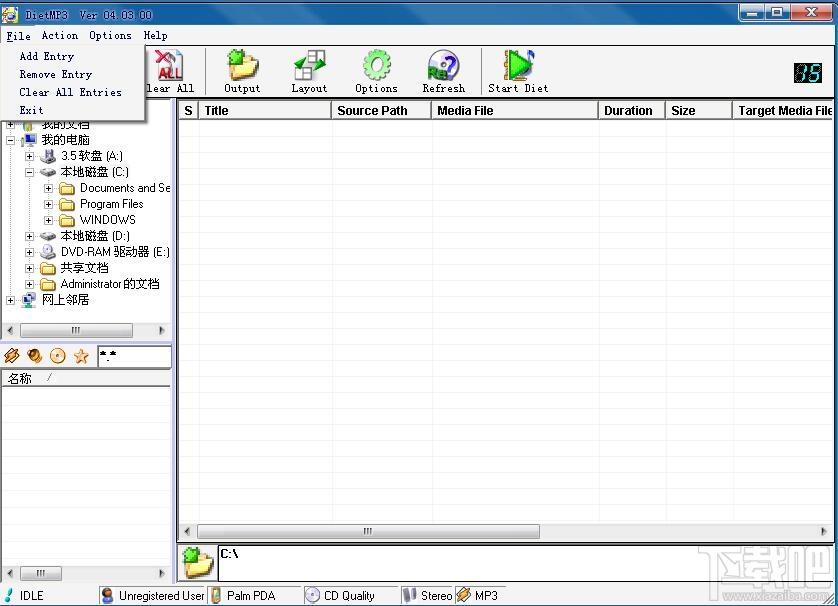The image size is (838, 606).
Task: Open the File menu
Action: click(19, 36)
